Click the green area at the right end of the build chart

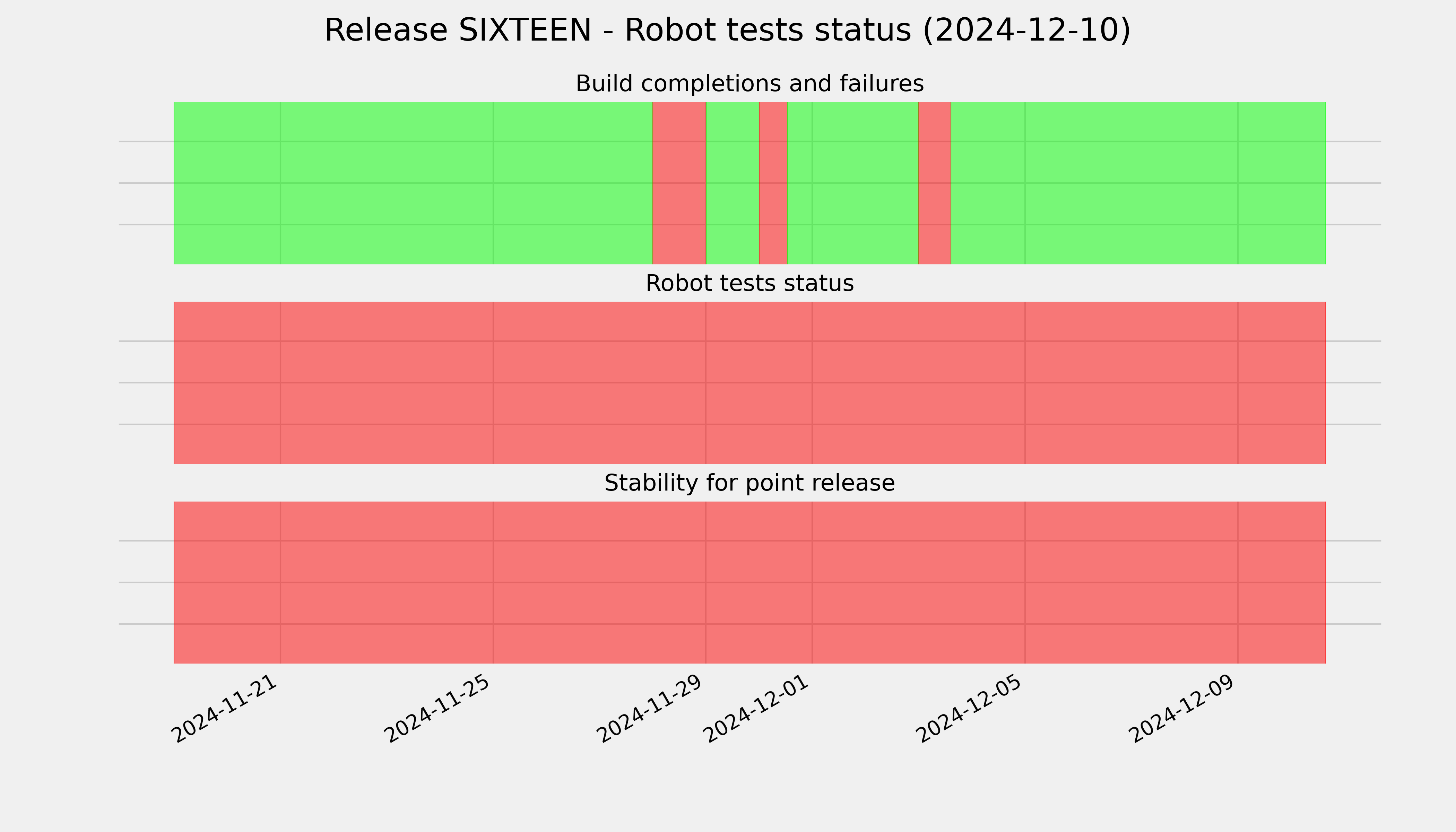click(1138, 183)
